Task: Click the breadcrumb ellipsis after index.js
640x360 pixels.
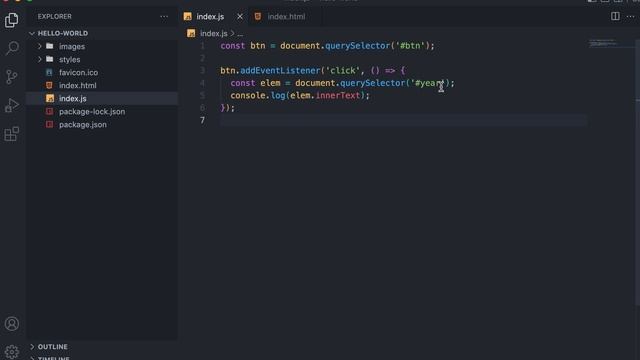Action: 240,34
